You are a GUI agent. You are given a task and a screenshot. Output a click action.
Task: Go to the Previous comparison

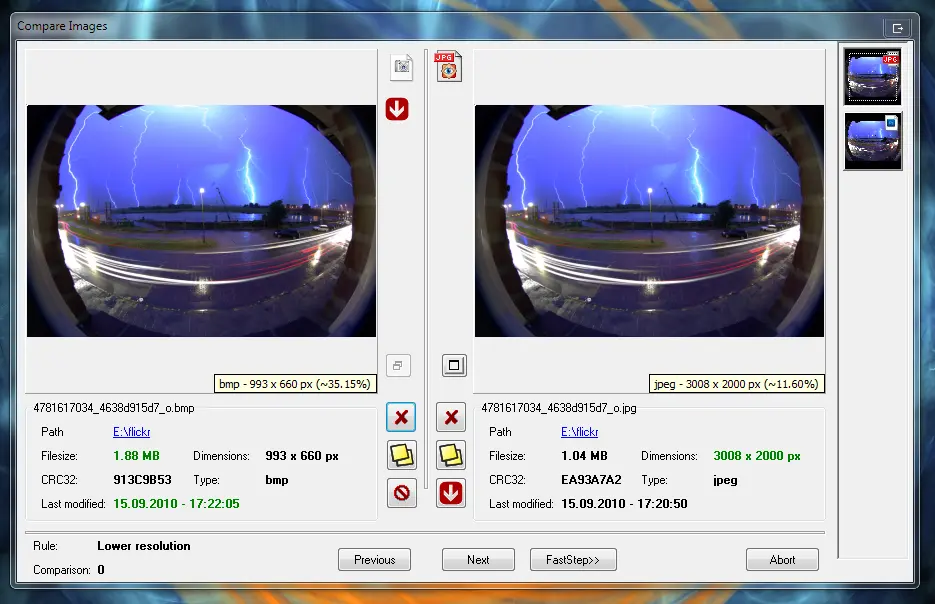click(x=374, y=560)
